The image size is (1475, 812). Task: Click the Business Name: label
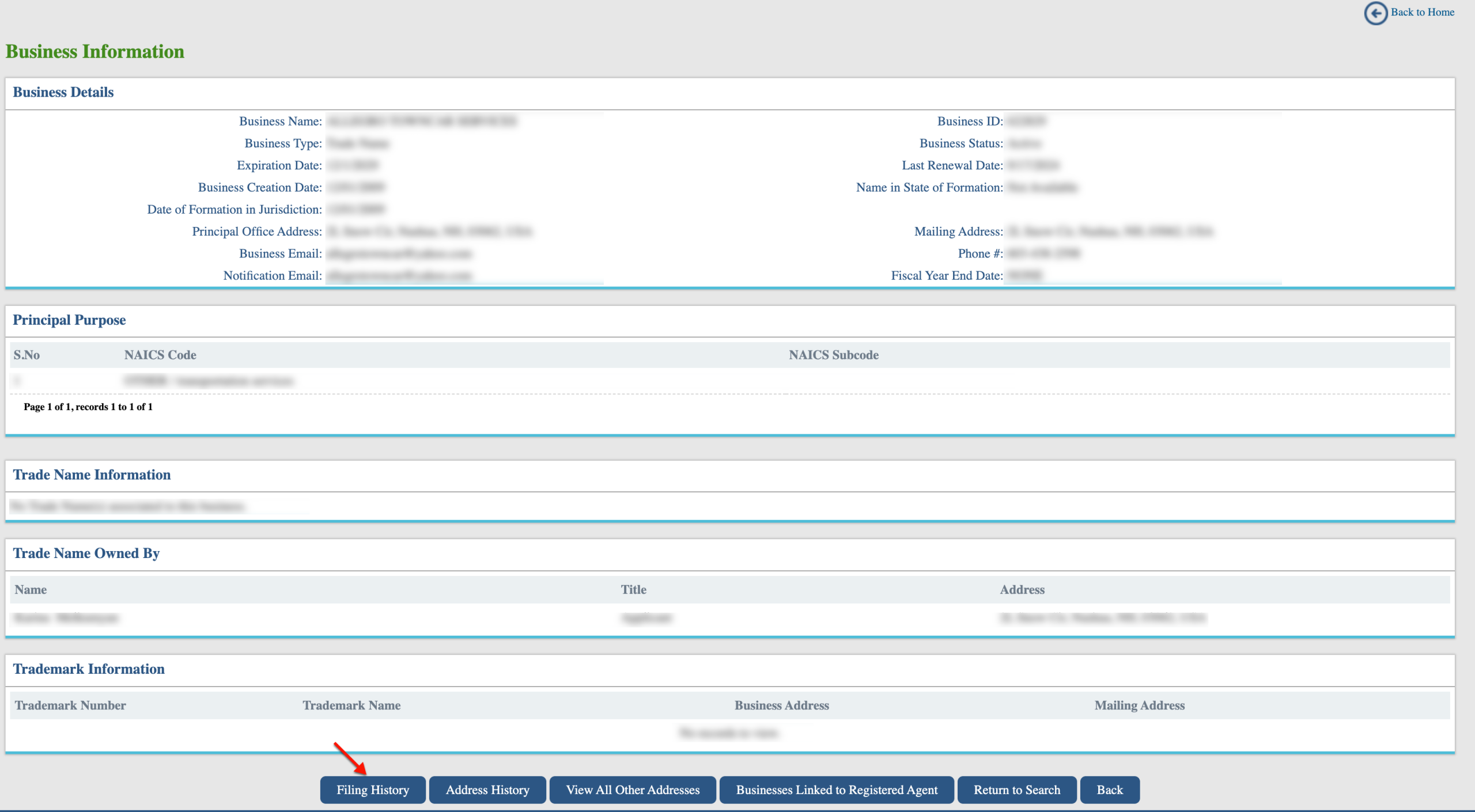tap(281, 121)
